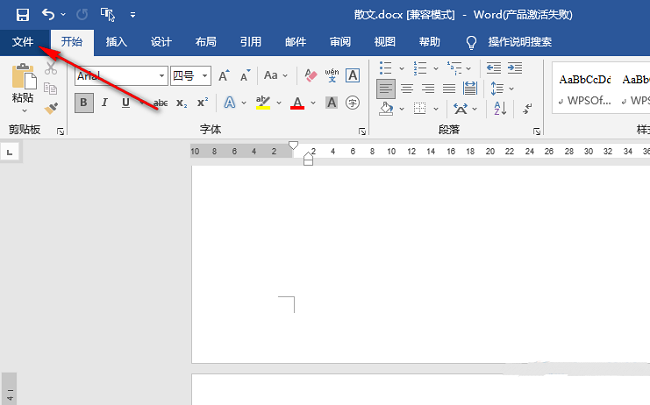Select the Format Painter brush icon
This screenshot has width=650, height=405.
click(51, 108)
